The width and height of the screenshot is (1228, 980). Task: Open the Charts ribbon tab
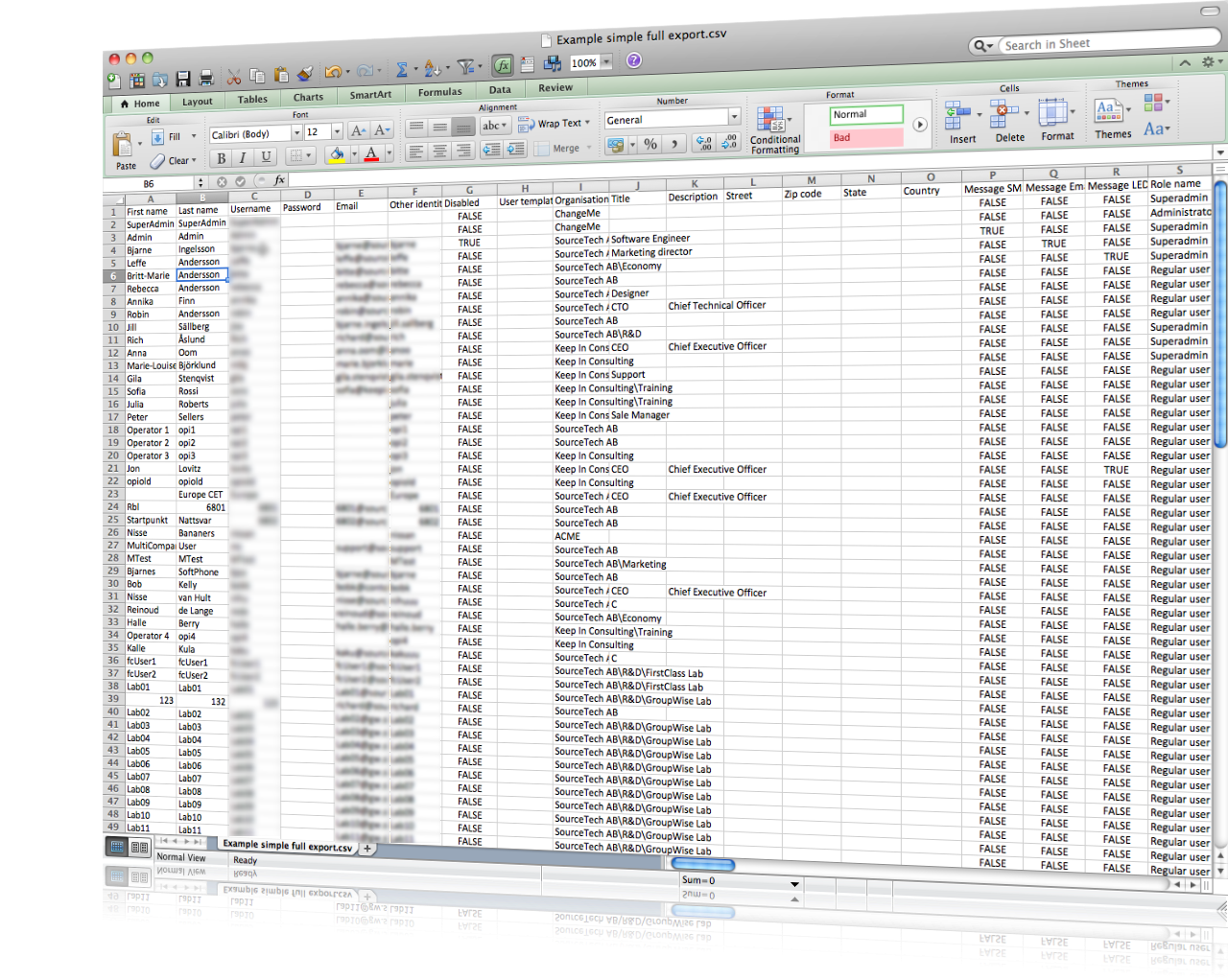pyautogui.click(x=309, y=98)
